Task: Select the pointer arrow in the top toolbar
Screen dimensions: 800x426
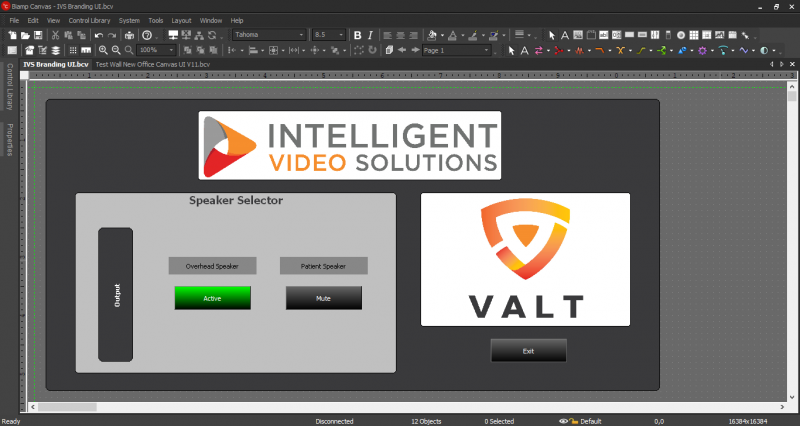Action: tap(552, 35)
